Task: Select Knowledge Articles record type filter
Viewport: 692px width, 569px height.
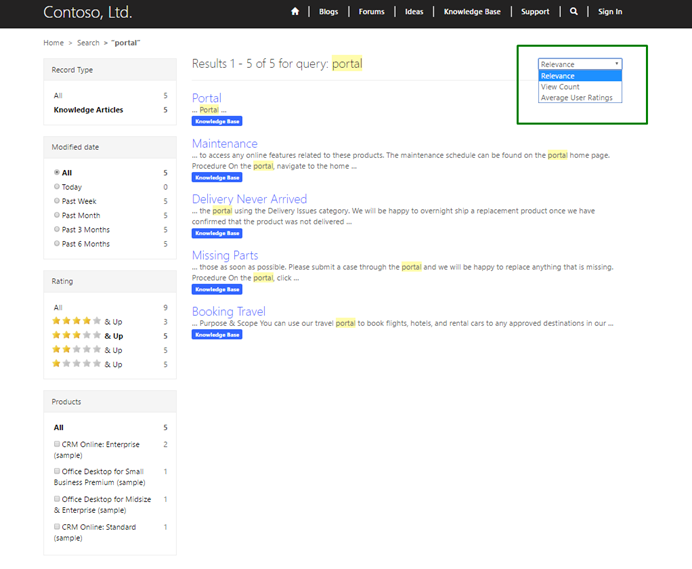Action: point(89,110)
